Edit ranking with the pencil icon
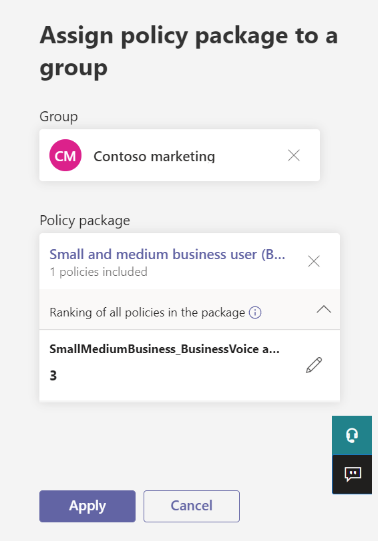Viewport: 378px width, 541px height. coord(314,365)
